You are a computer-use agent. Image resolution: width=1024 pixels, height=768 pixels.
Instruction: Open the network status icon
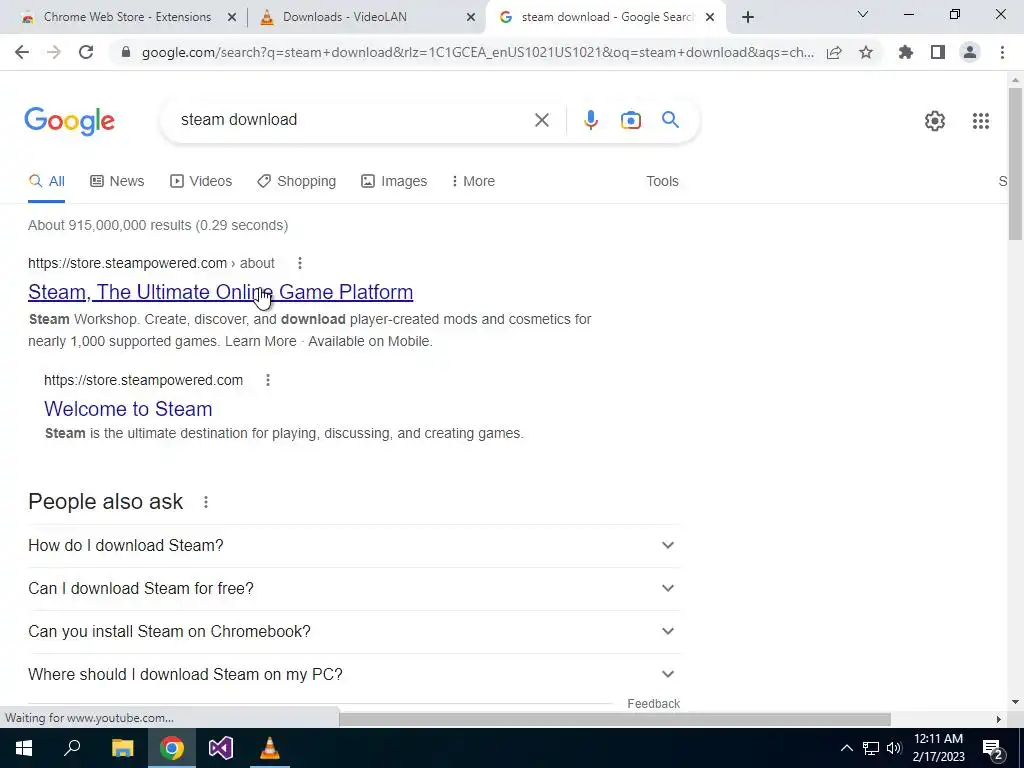871,748
